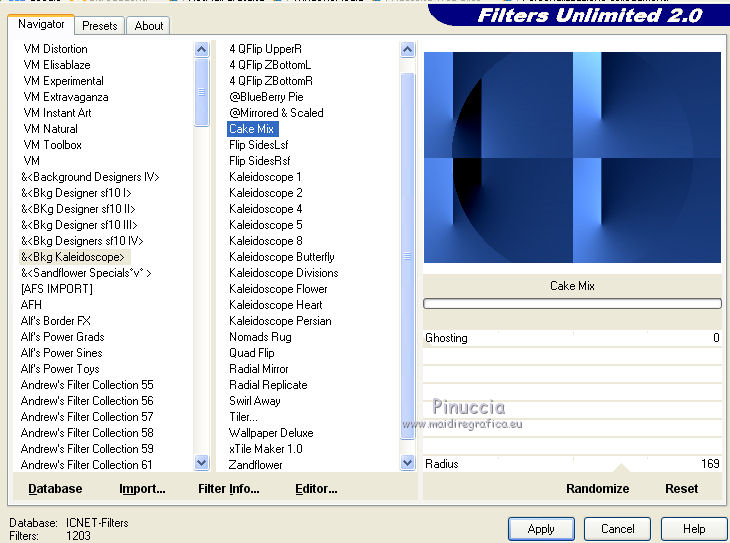Select the Navigator tab
This screenshot has width=730, height=543.
tap(41, 24)
